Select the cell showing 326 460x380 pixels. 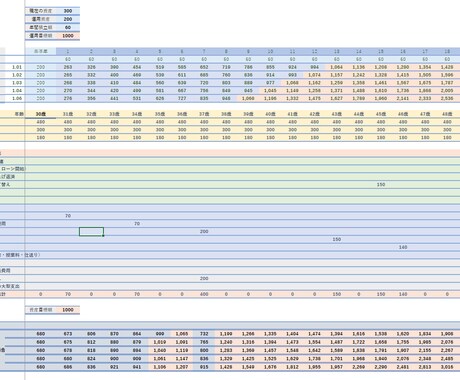point(91,67)
